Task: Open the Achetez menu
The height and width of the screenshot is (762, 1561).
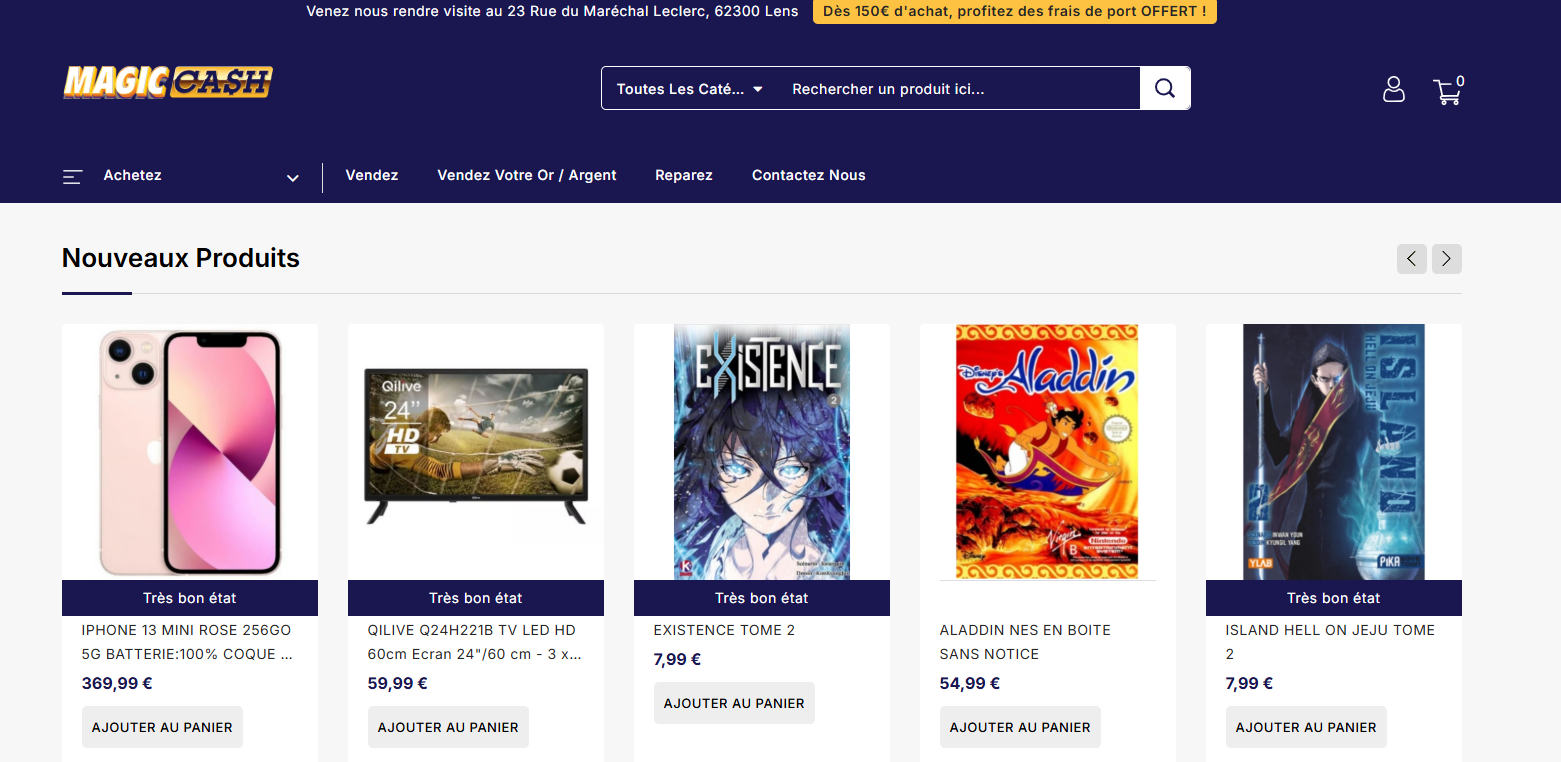Action: (132, 175)
